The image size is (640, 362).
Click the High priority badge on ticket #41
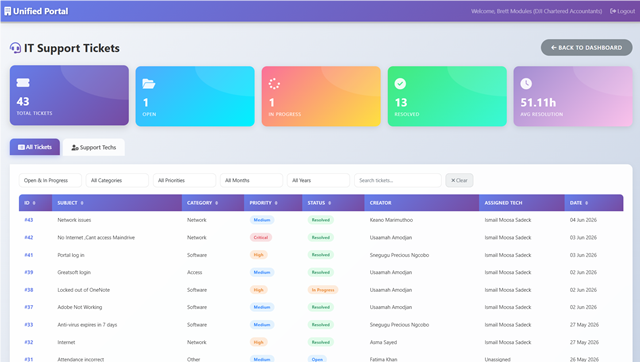pyautogui.click(x=258, y=255)
